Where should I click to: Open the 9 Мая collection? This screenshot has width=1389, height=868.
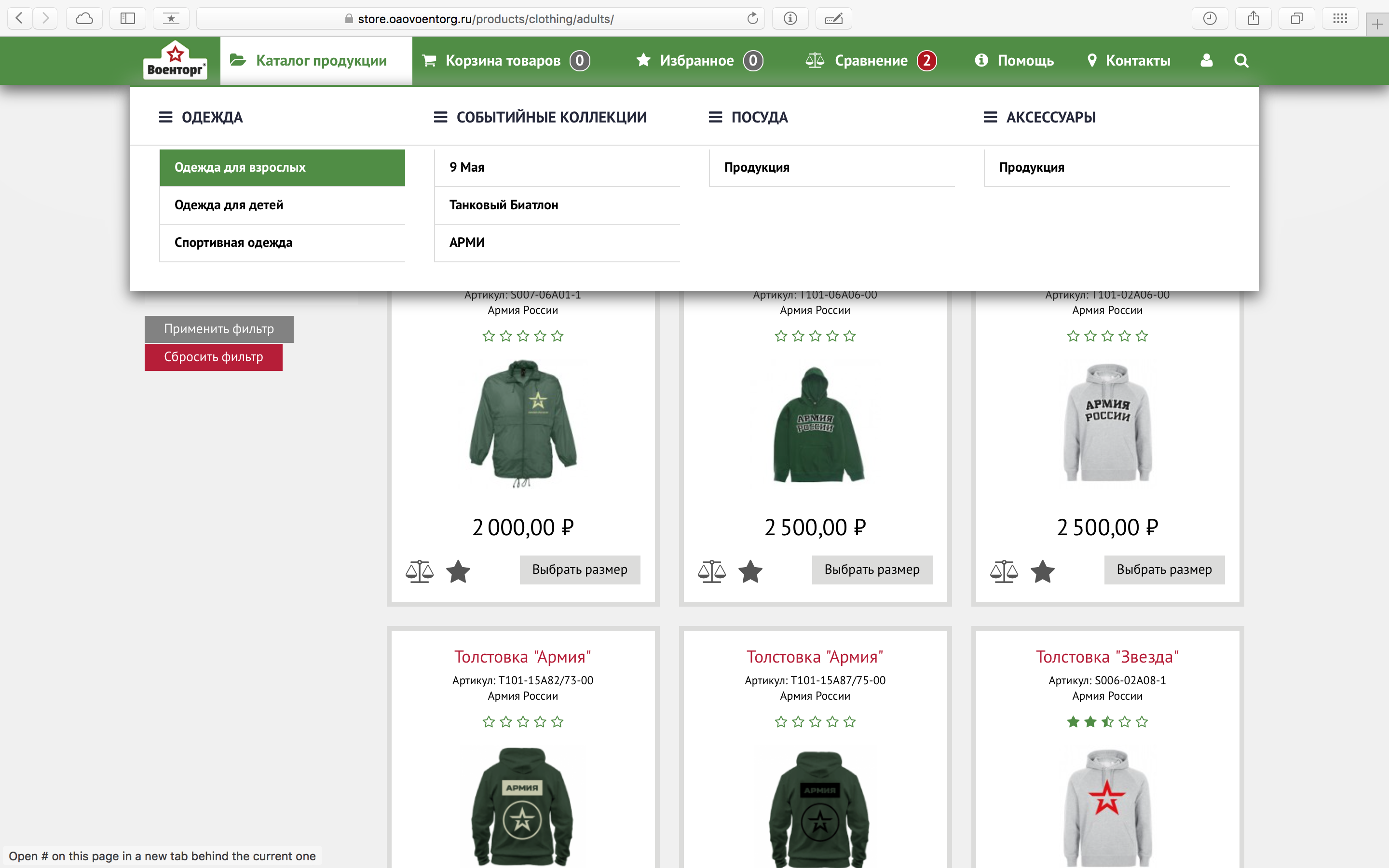558,168
